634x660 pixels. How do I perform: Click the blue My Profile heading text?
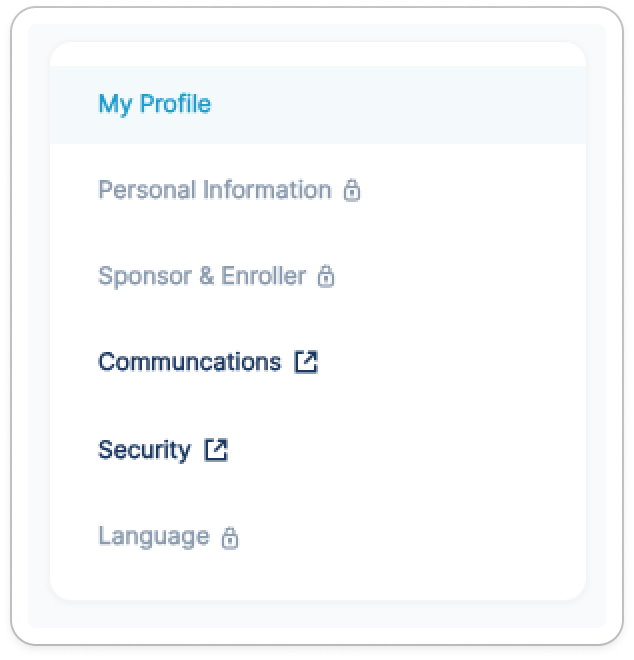click(x=155, y=104)
